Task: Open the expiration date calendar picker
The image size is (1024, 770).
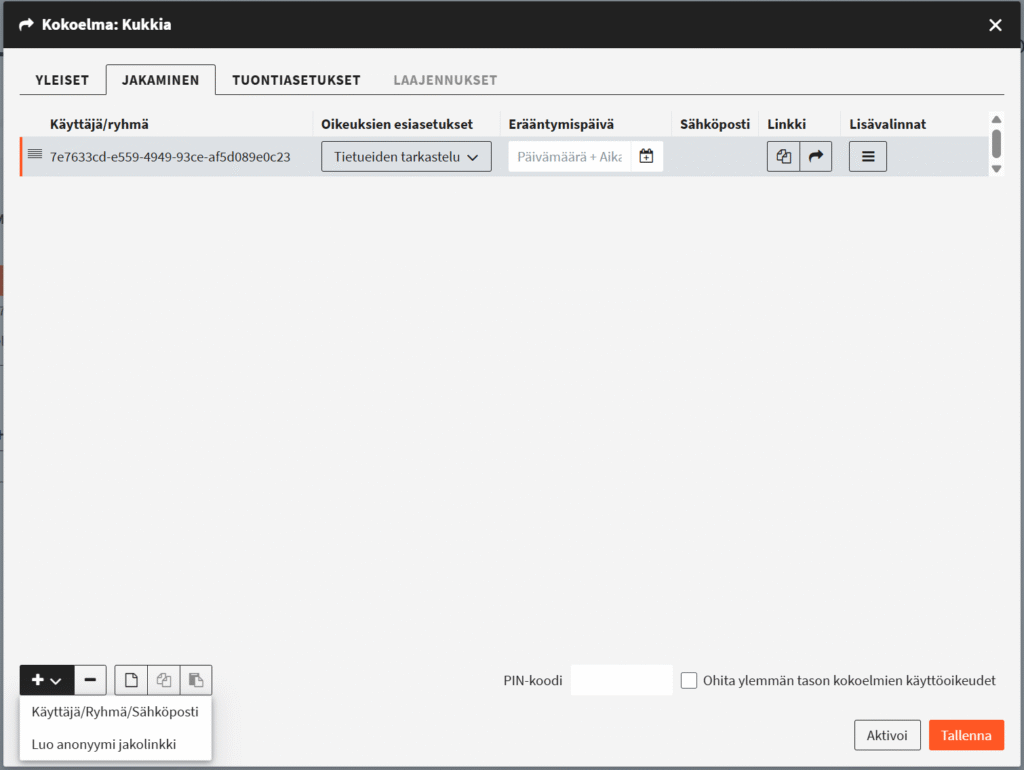Action: pyautogui.click(x=647, y=157)
